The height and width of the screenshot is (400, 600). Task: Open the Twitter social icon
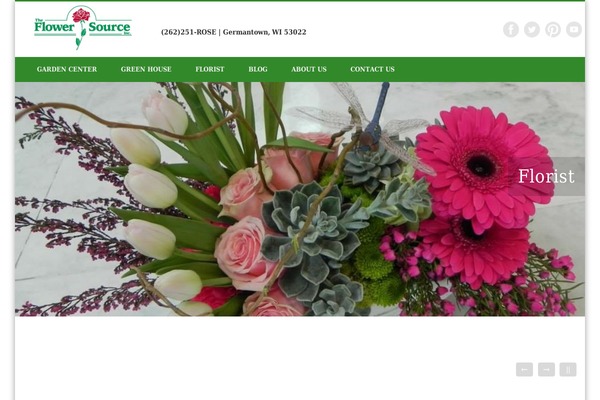tap(532, 29)
